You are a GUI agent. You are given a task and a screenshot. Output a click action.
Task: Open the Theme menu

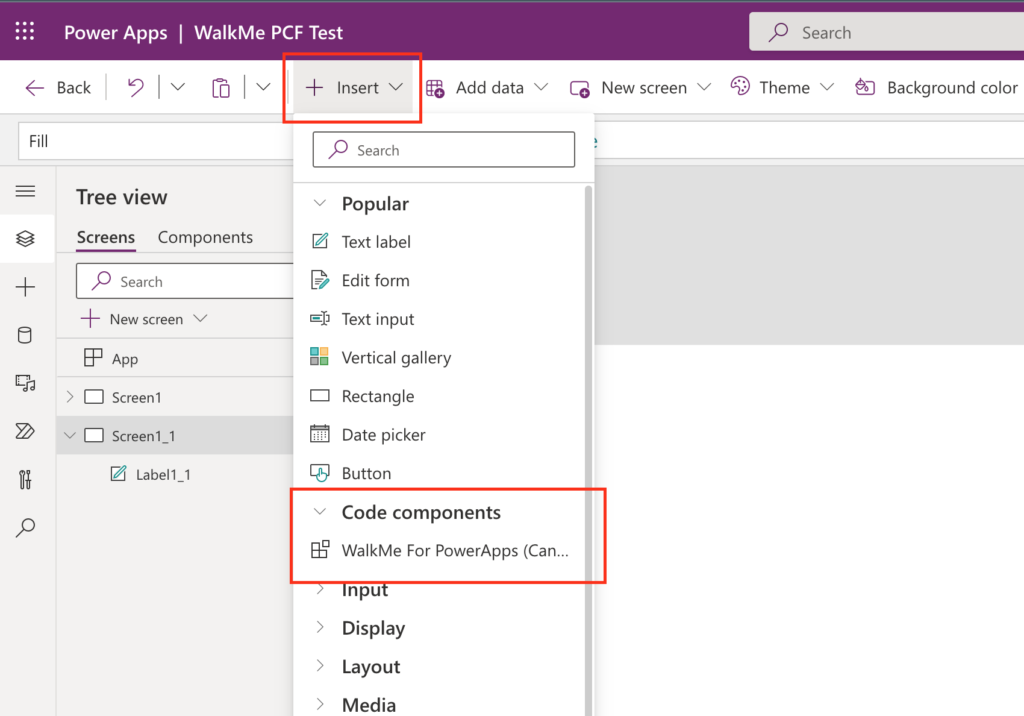pos(783,87)
